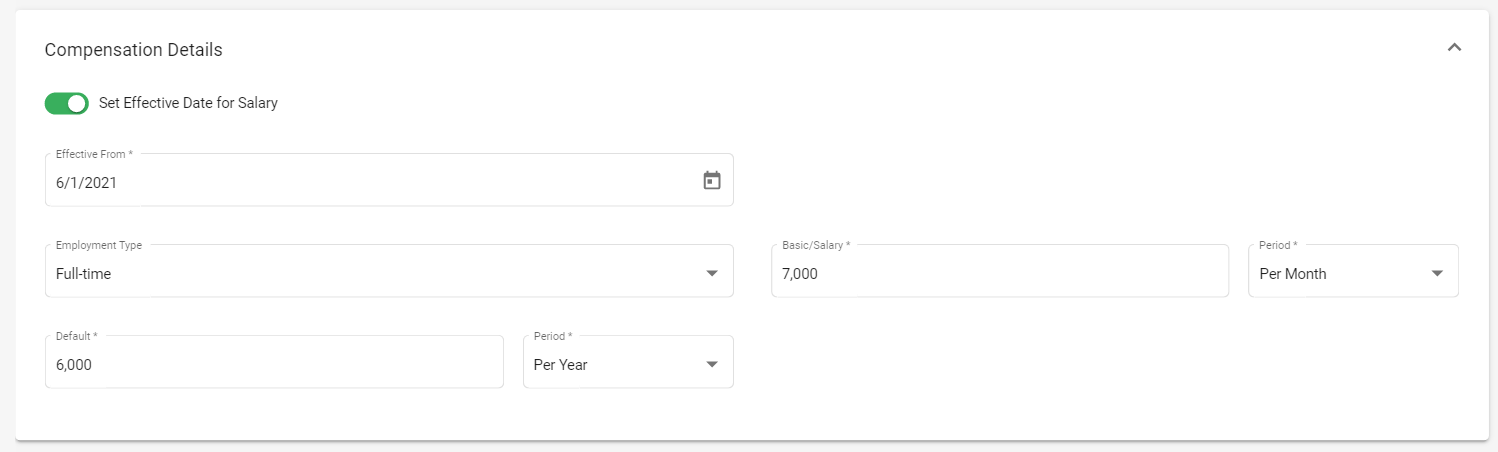Click the Period label above Per Month

point(1278,245)
